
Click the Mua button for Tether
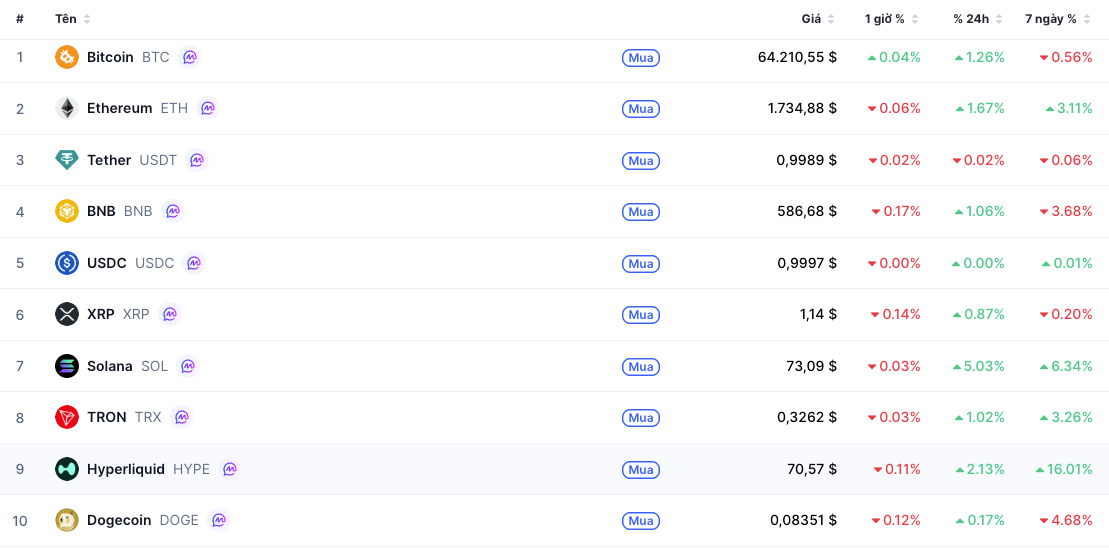[641, 161]
